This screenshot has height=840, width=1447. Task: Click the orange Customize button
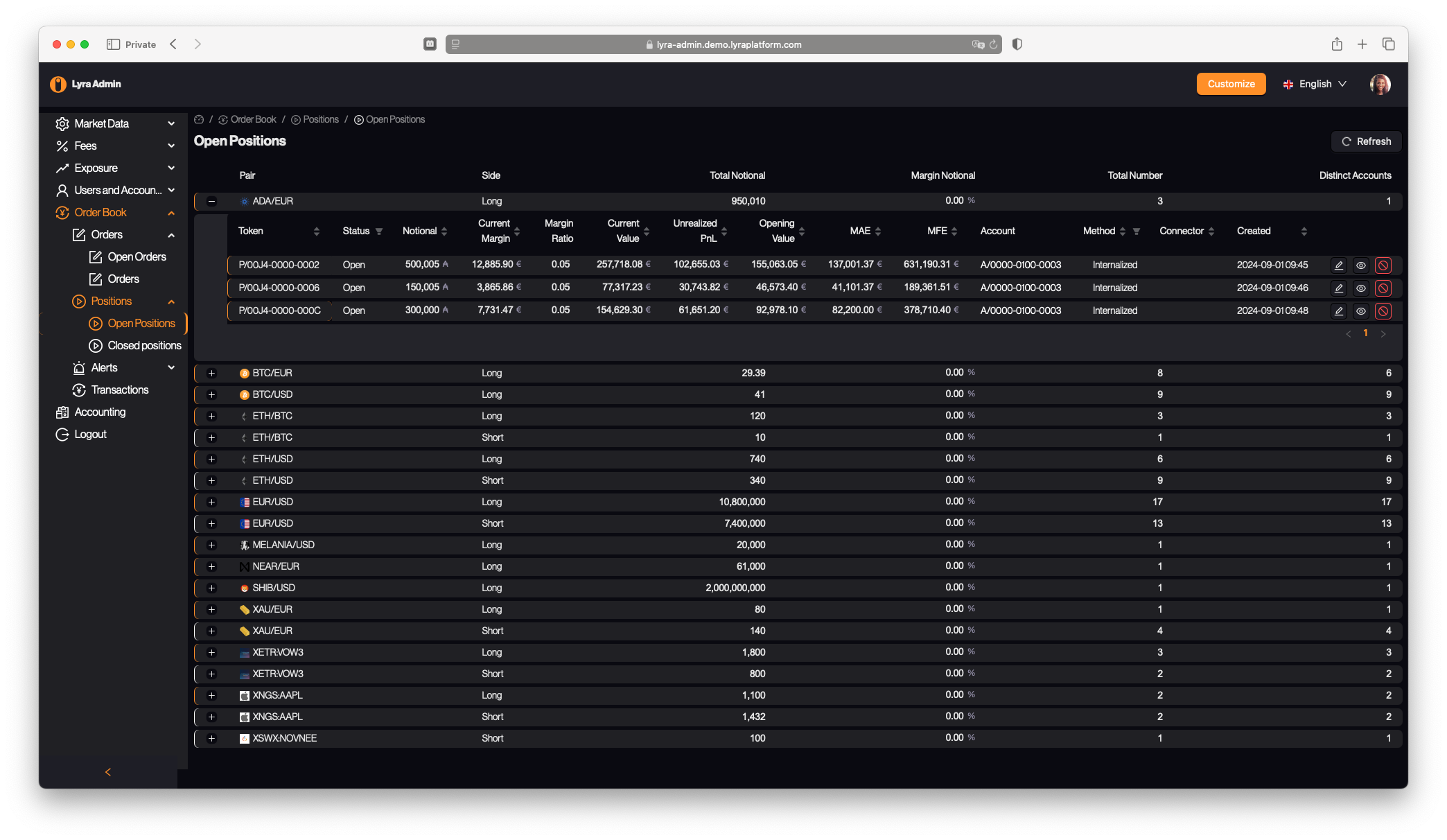click(1231, 84)
